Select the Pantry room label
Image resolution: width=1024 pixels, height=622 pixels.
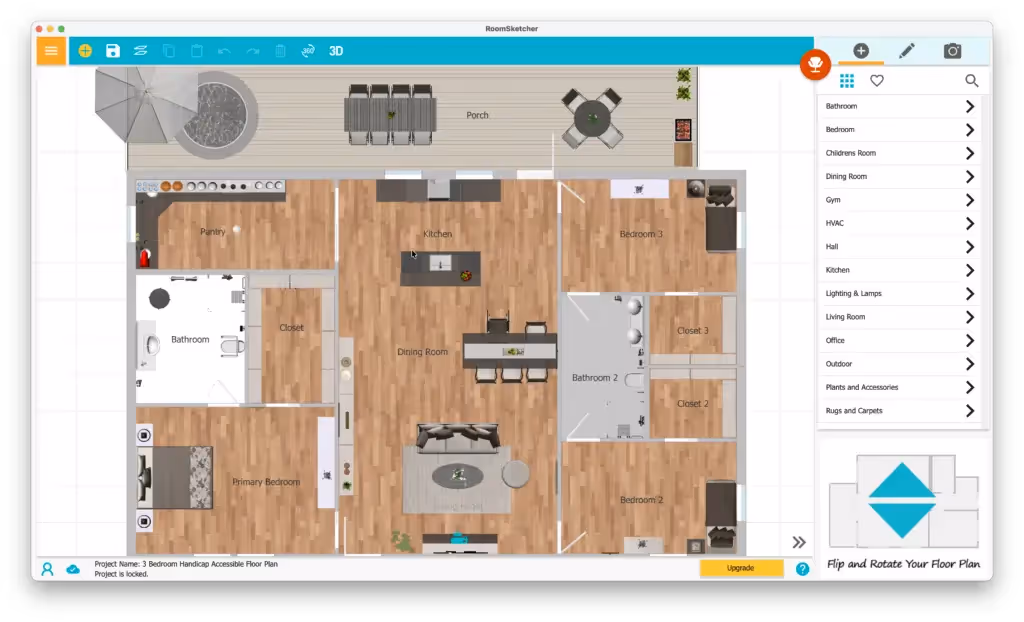[x=212, y=231]
